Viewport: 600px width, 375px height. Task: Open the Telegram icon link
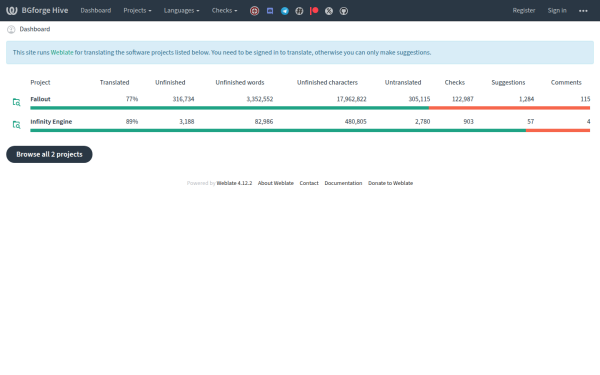pos(285,11)
